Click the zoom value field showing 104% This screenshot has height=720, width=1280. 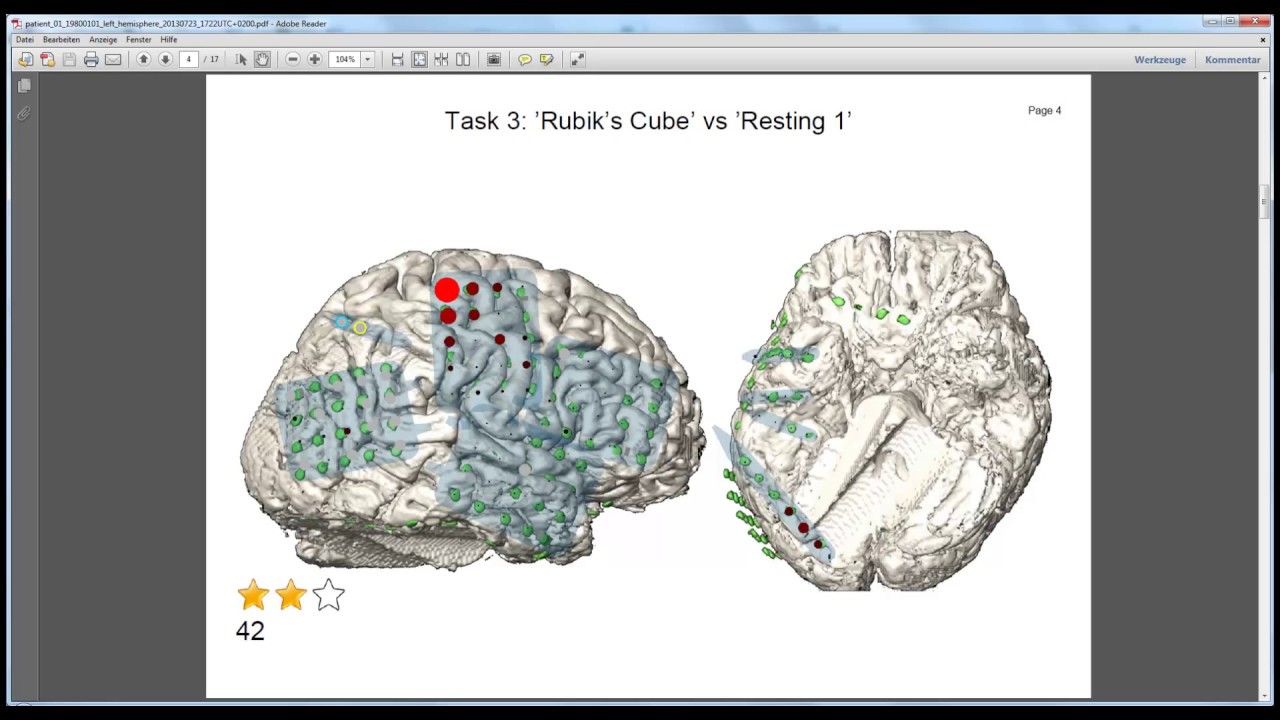[x=345, y=60]
